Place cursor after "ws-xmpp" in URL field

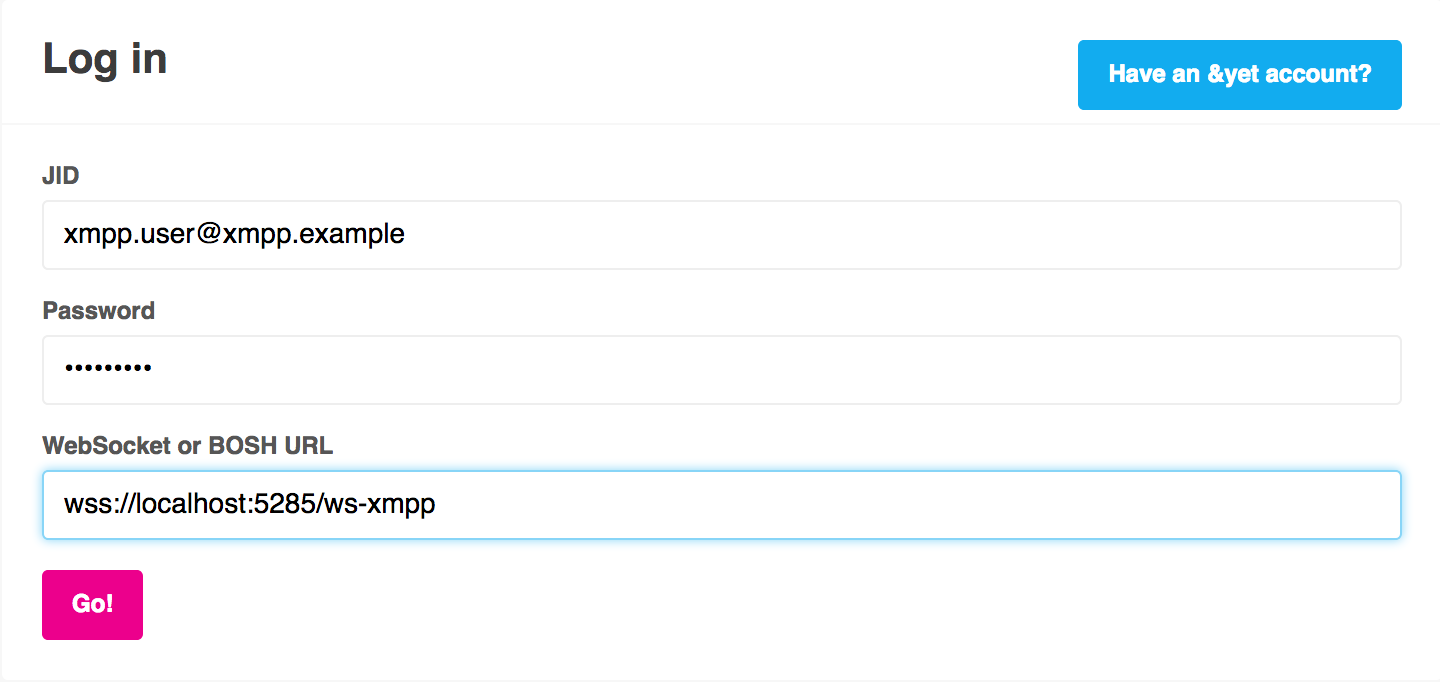(x=437, y=505)
